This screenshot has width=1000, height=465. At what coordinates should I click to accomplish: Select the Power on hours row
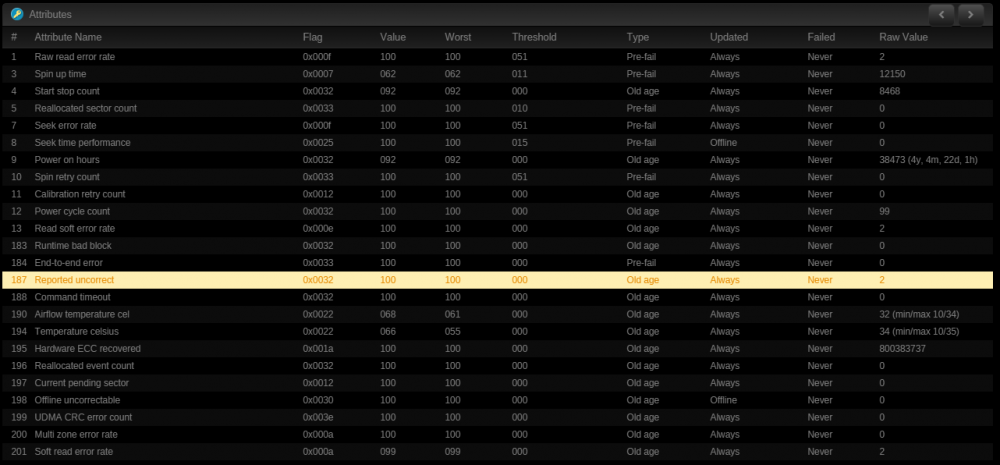tap(497, 160)
